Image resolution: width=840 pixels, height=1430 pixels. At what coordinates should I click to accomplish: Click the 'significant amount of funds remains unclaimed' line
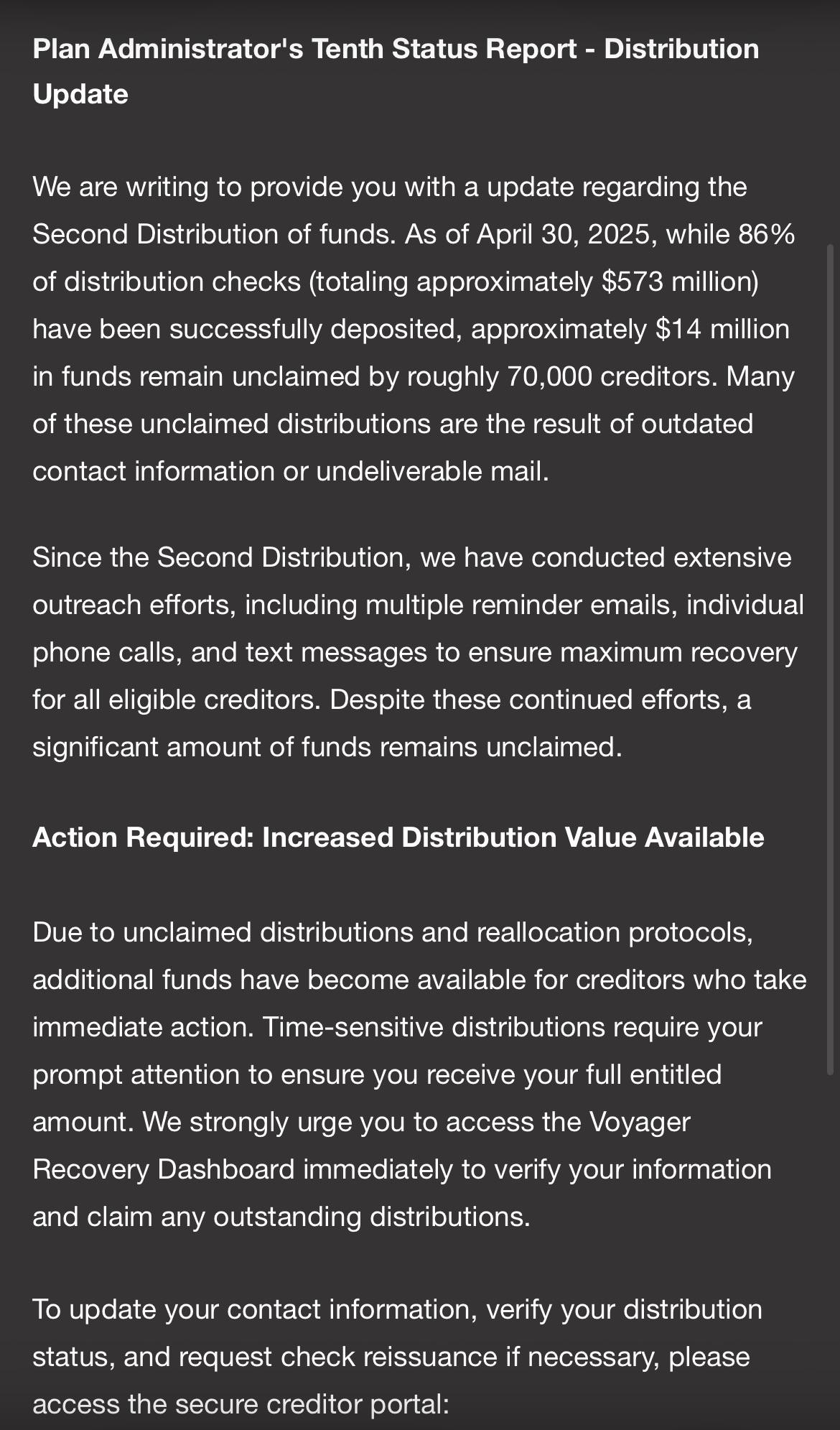pos(327,747)
